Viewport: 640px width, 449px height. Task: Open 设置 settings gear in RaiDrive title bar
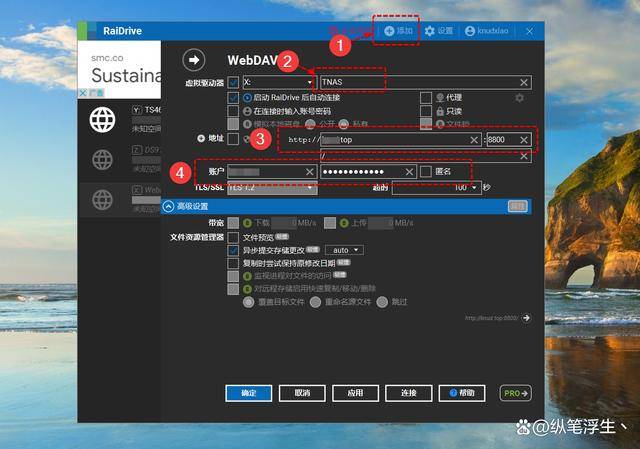(x=429, y=31)
